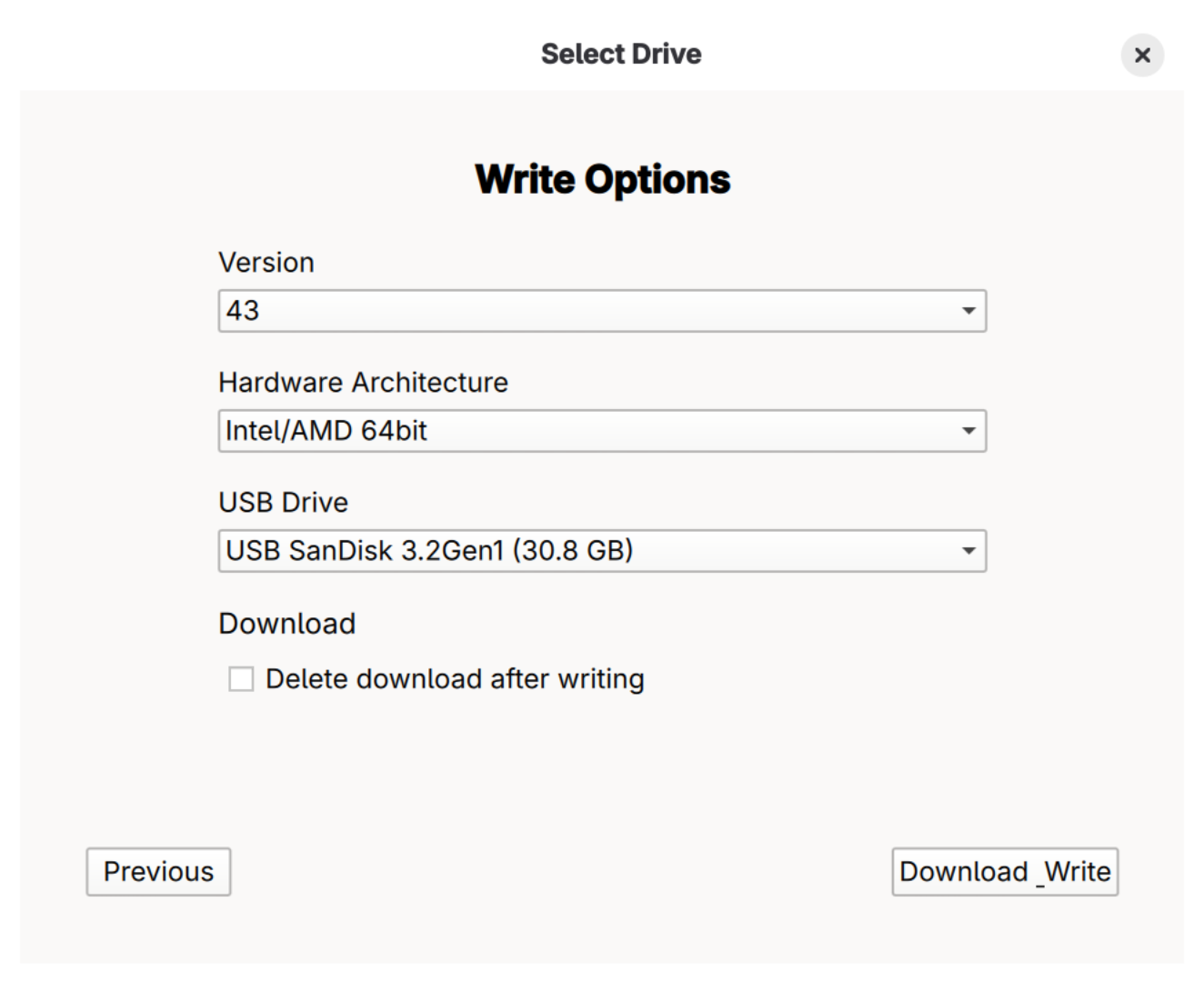Image resolution: width=1204 pixels, height=982 pixels.
Task: Click the "USB Drive" label
Action: pyautogui.click(x=284, y=503)
